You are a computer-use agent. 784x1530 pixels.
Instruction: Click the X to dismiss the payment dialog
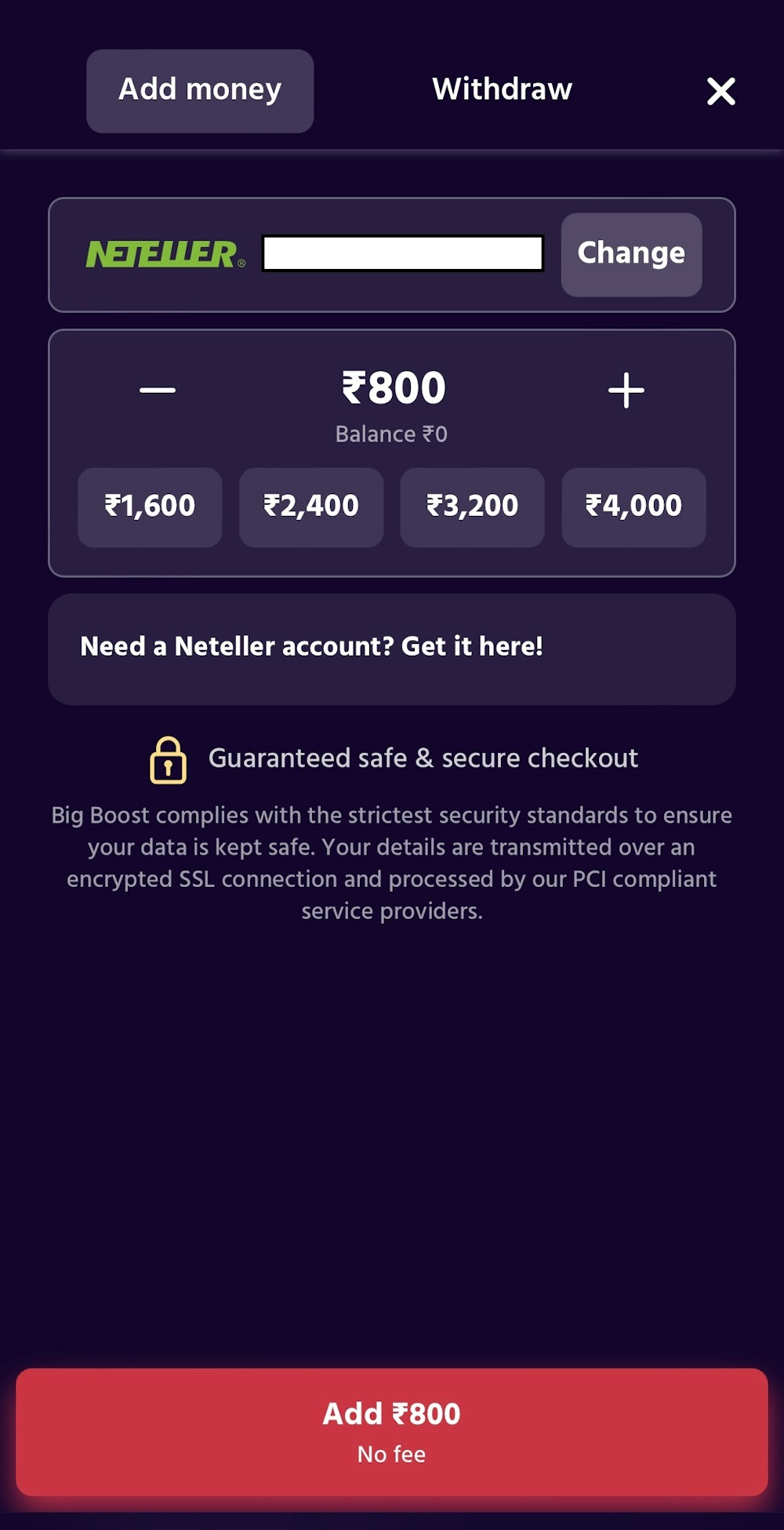click(x=720, y=91)
